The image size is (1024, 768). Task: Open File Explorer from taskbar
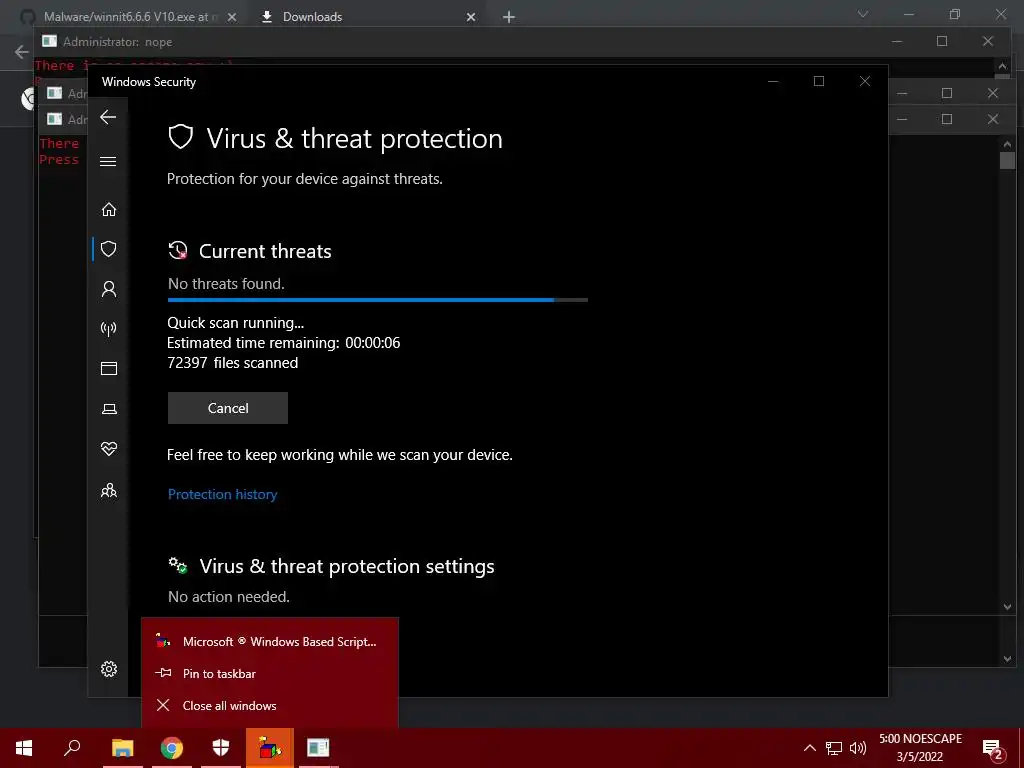point(122,748)
